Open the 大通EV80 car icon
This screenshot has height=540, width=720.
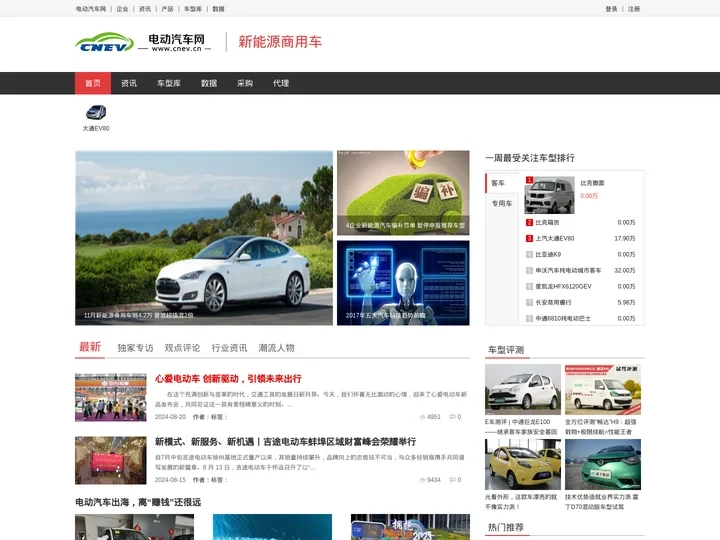[96, 112]
